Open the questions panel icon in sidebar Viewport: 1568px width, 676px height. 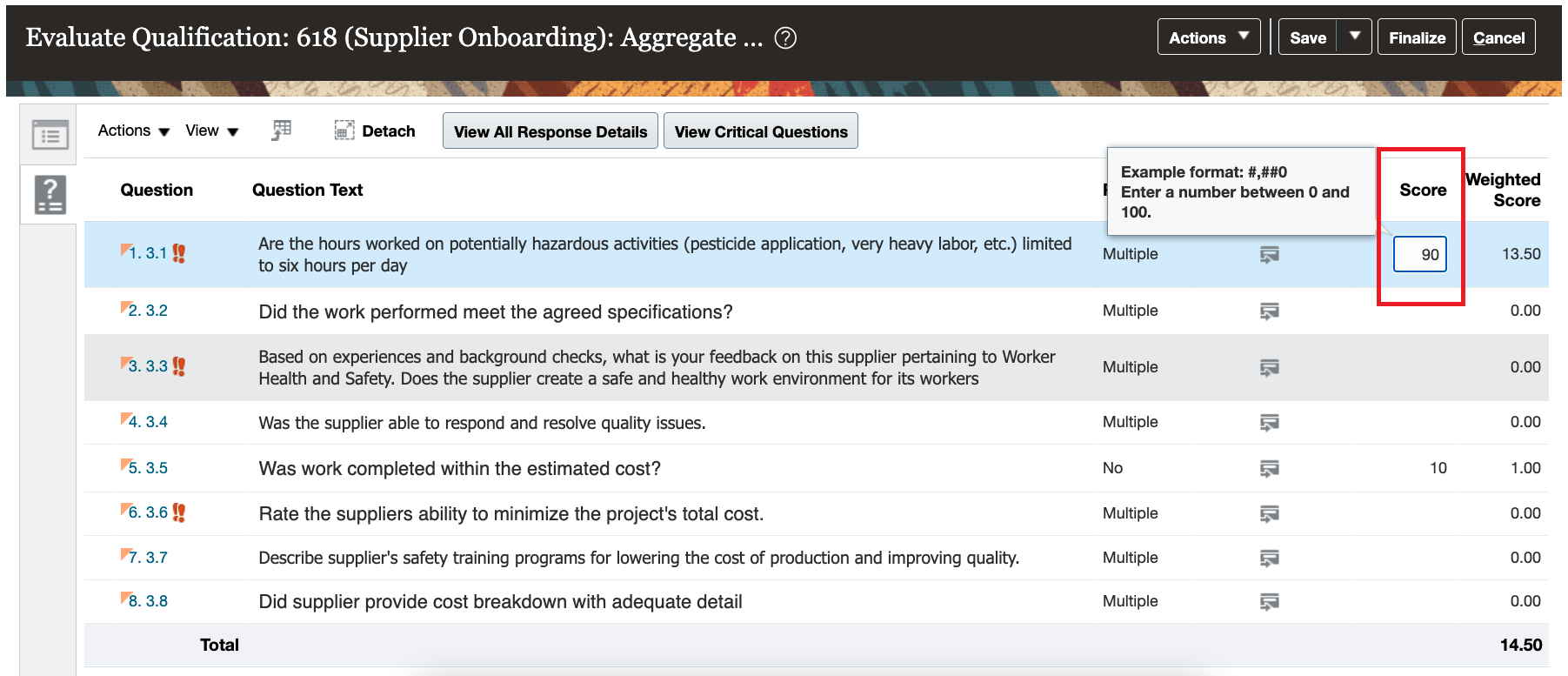[50, 195]
